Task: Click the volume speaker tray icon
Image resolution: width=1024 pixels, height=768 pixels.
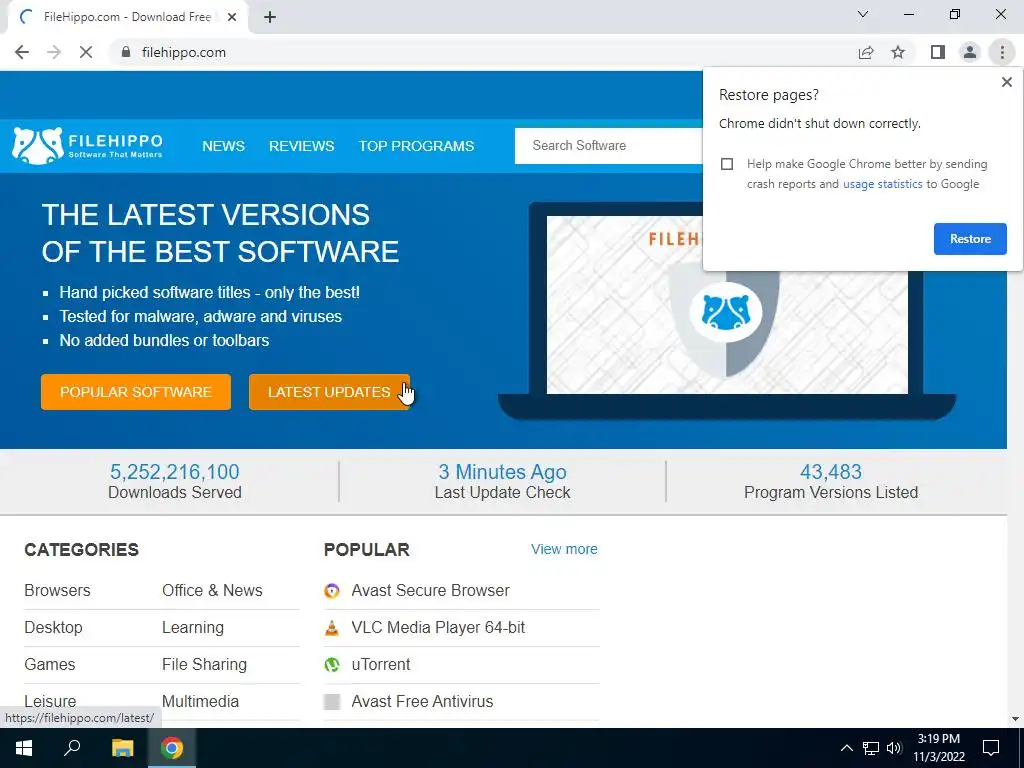Action: (894, 748)
